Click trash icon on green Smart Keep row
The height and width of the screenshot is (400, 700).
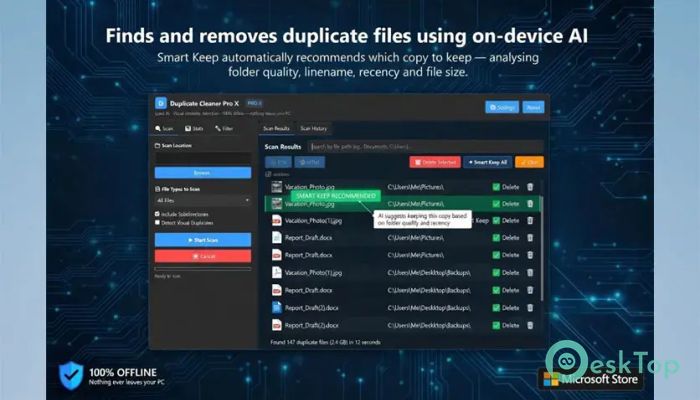coord(530,204)
